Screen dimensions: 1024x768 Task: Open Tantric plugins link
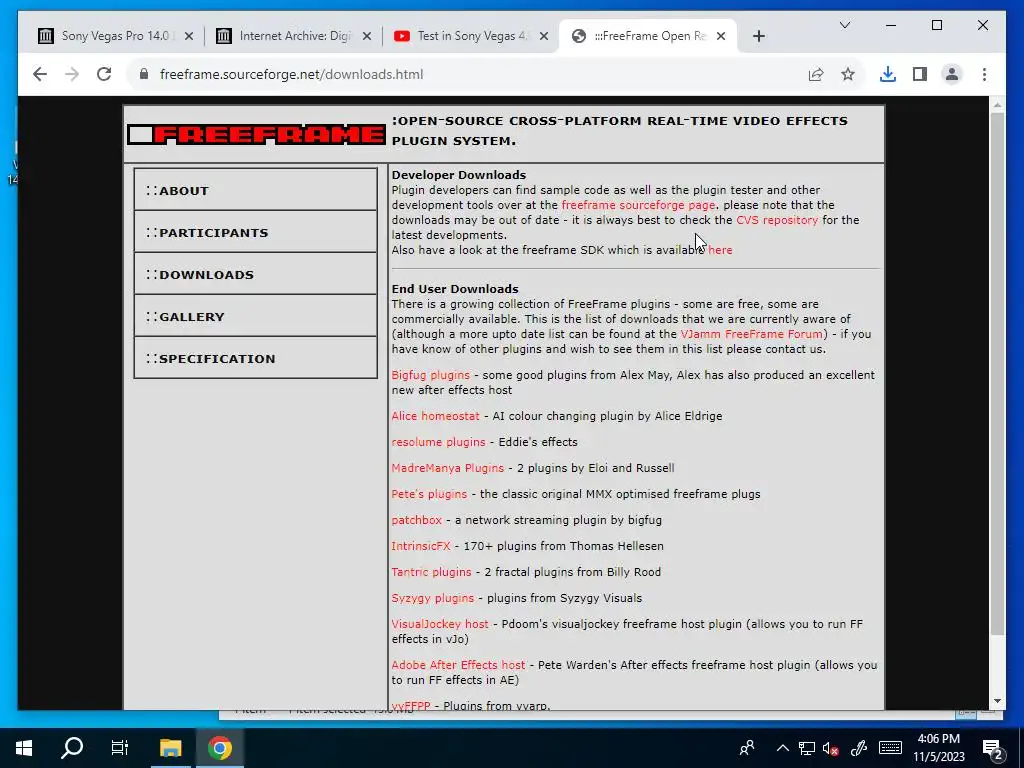click(431, 572)
